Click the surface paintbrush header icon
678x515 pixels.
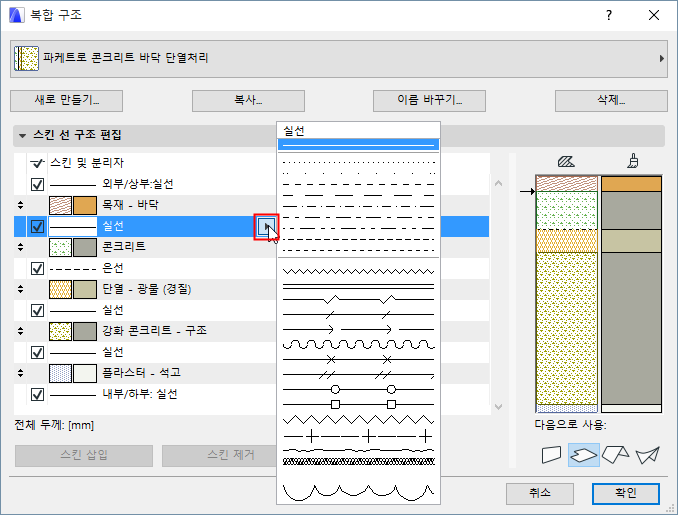633,161
